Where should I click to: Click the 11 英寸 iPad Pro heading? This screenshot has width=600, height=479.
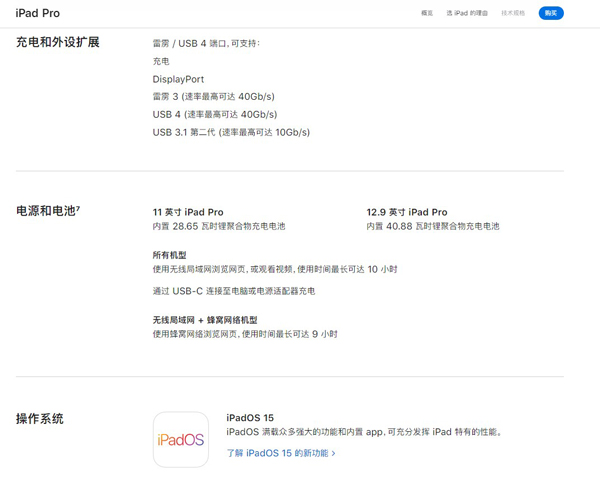tap(188, 212)
